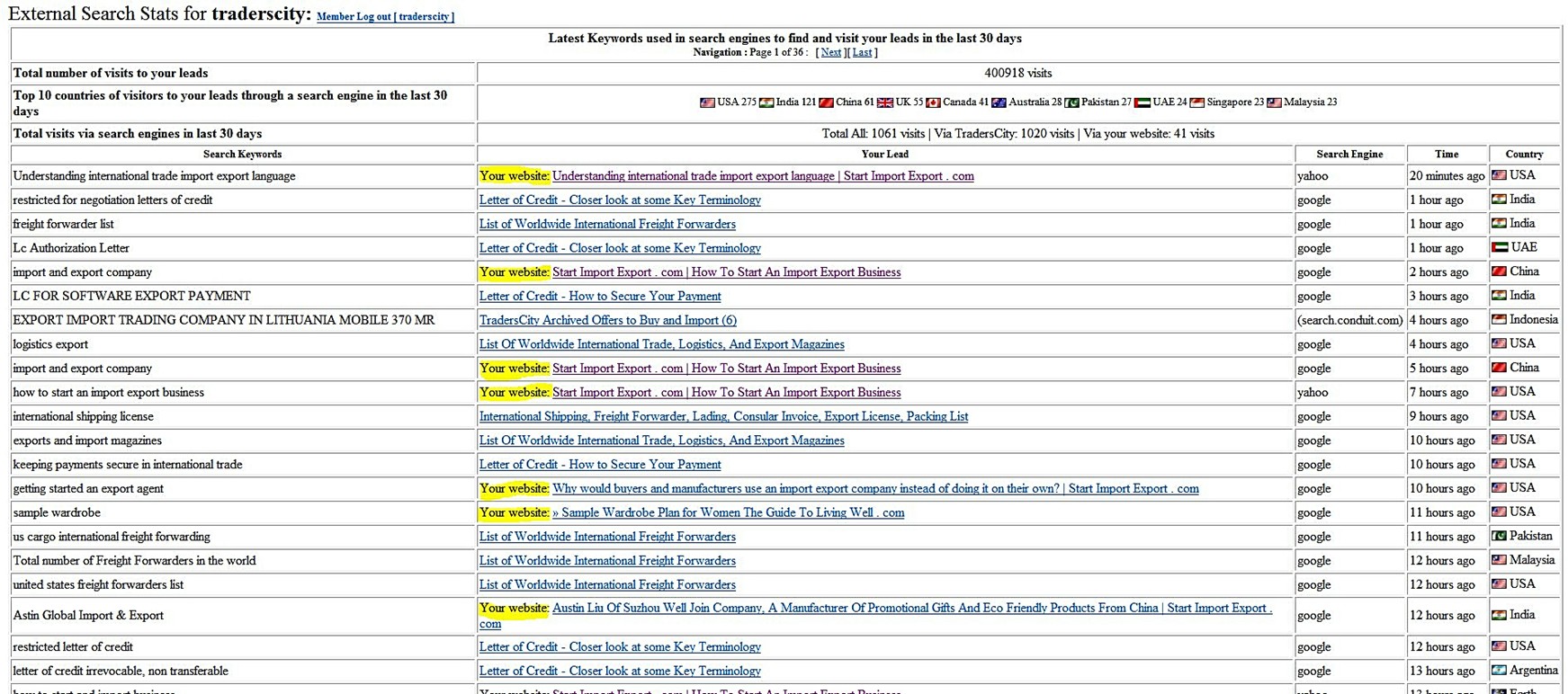Screen dimensions: 1568x694
Task: Click the China flag in the '2 hours ago' row
Action: (x=1499, y=271)
